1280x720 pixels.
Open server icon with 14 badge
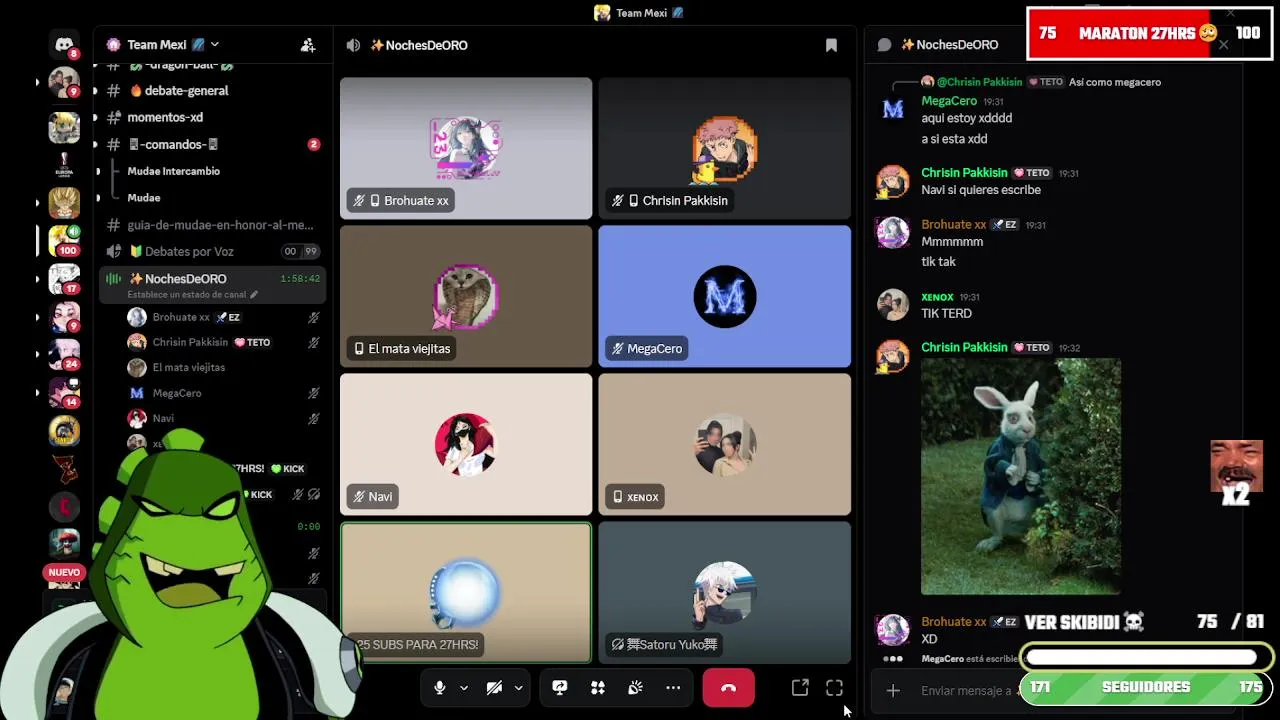(x=64, y=393)
